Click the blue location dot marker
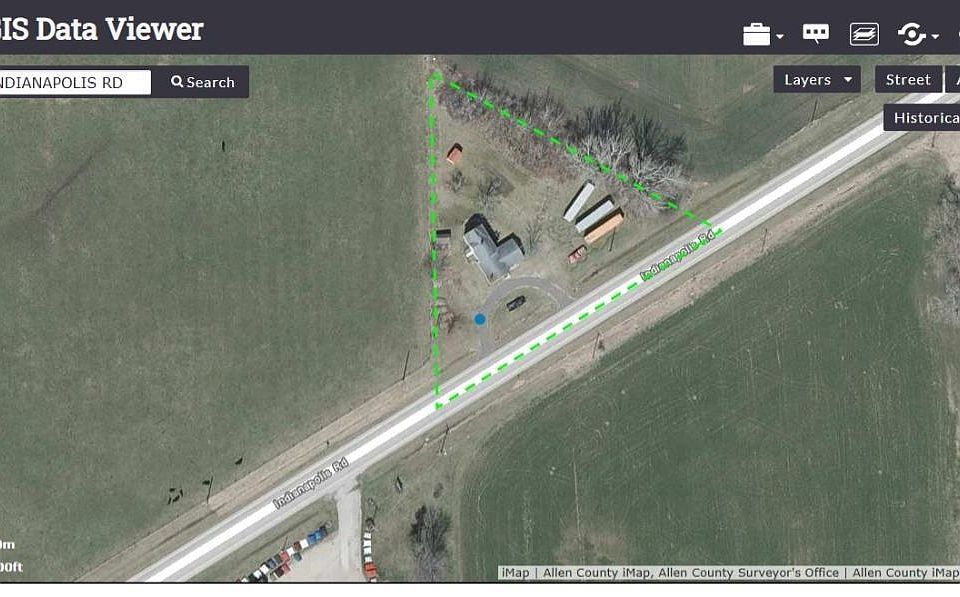This screenshot has width=960, height=597. 479,319
